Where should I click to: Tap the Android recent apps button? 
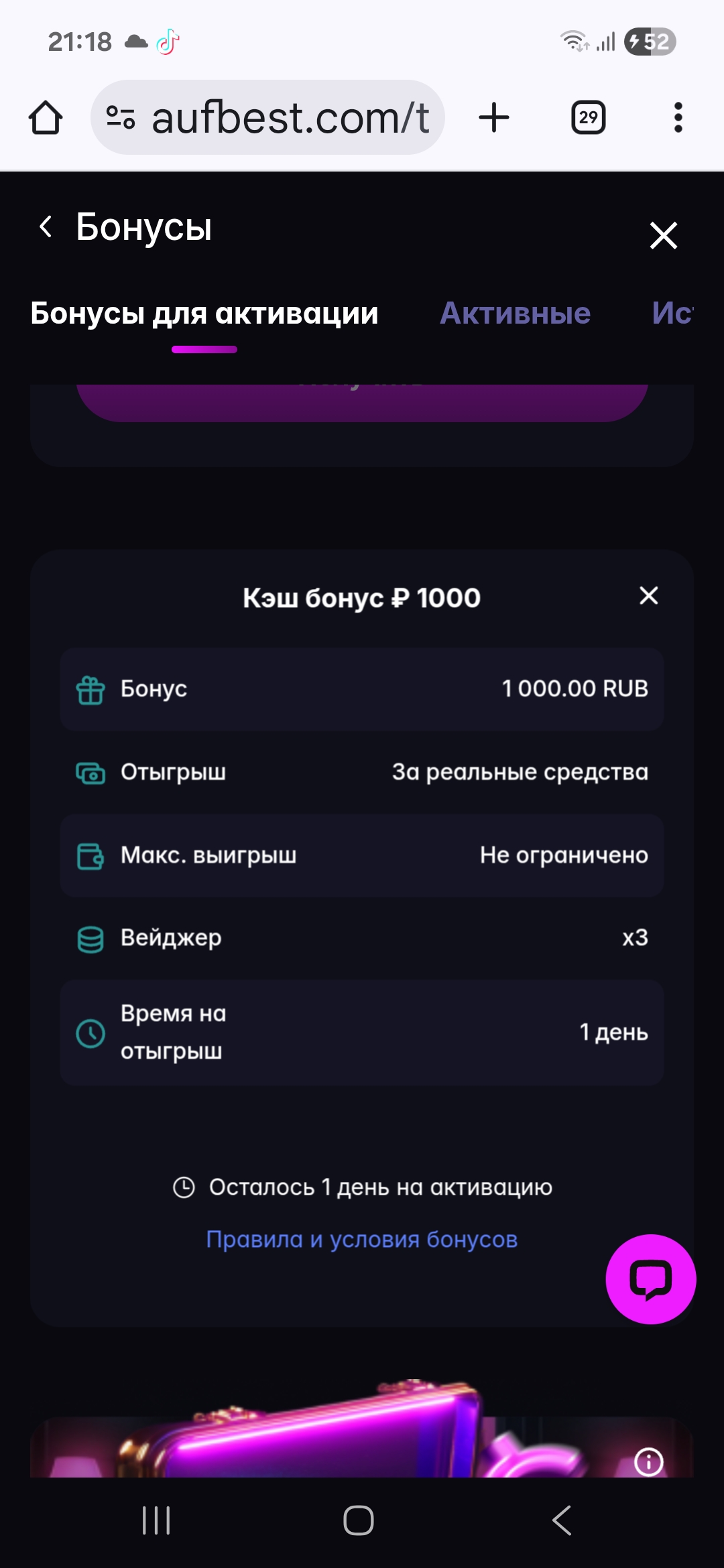coord(156,1520)
